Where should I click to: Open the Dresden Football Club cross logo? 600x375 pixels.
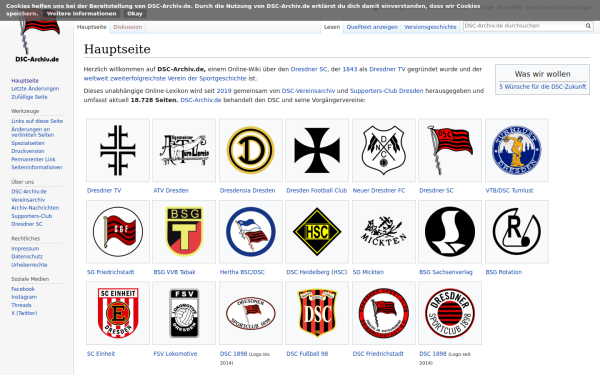(317, 150)
